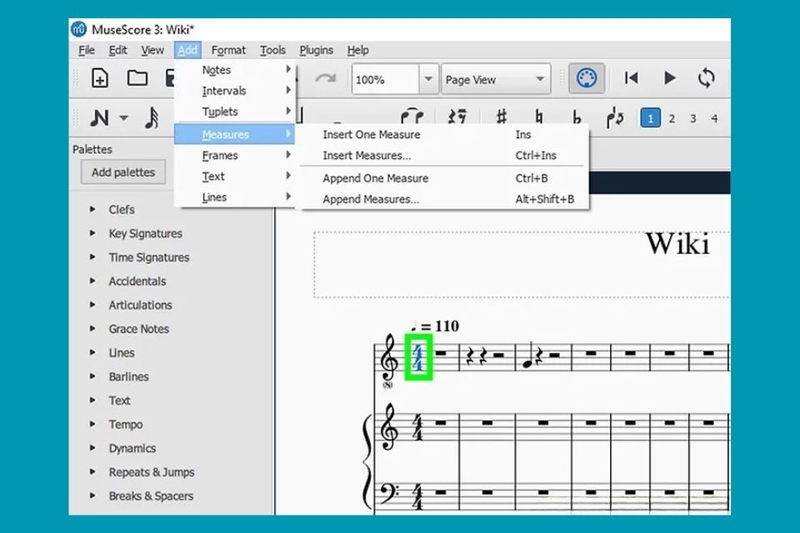Open the View menu

pyautogui.click(x=153, y=50)
